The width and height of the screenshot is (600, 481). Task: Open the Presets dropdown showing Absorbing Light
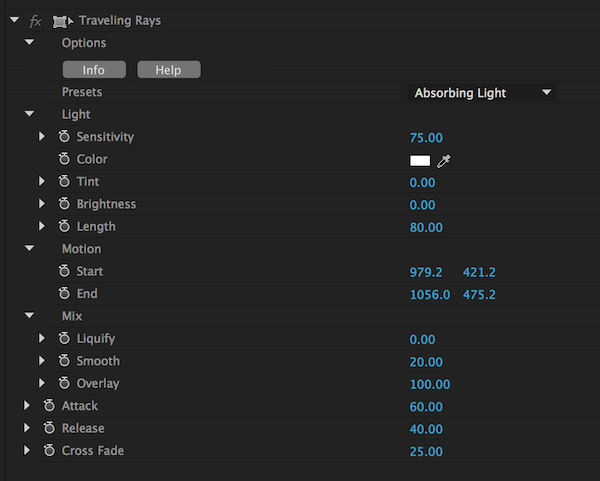click(483, 93)
